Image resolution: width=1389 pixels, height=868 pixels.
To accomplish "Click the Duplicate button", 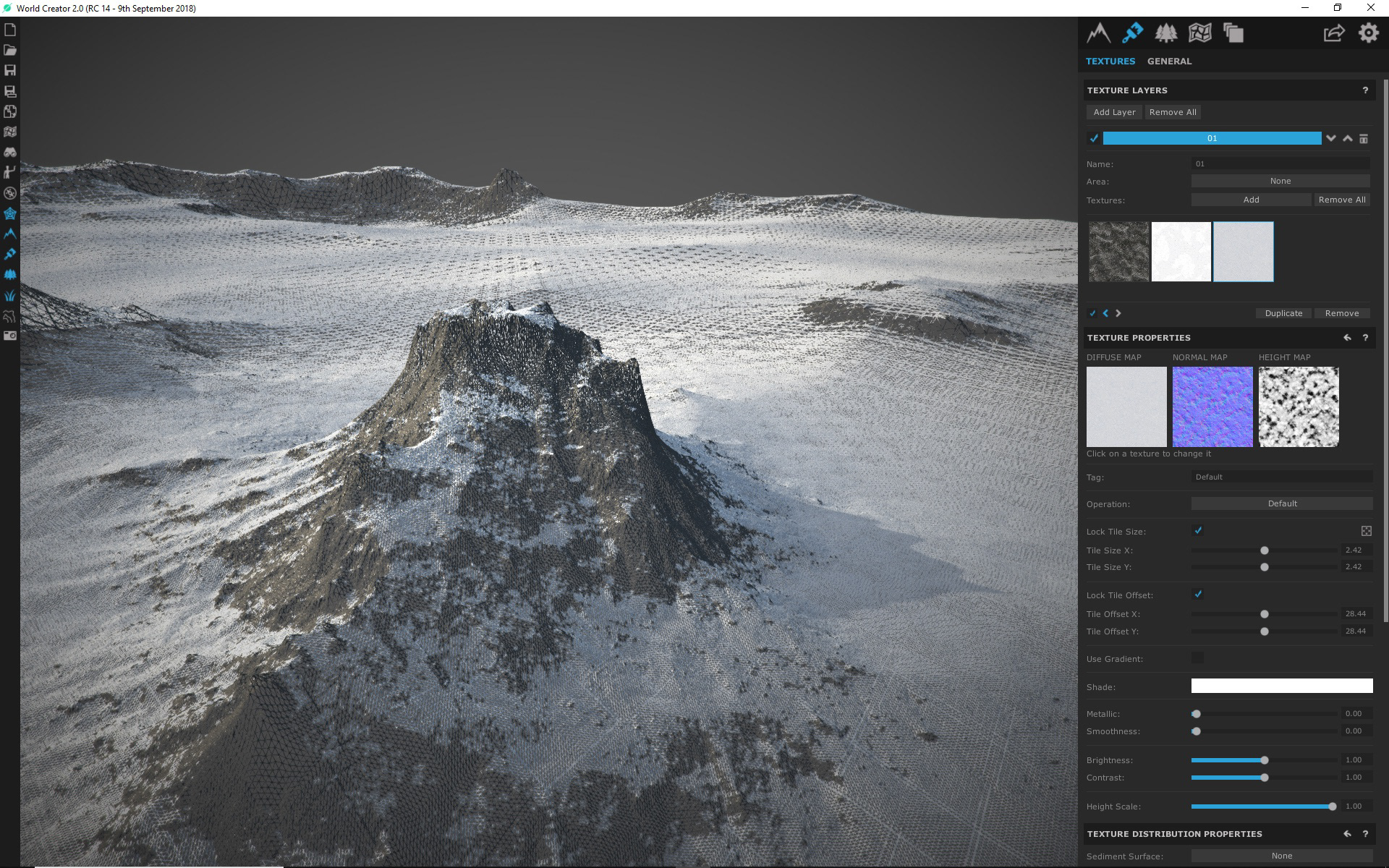I will pyautogui.click(x=1283, y=313).
